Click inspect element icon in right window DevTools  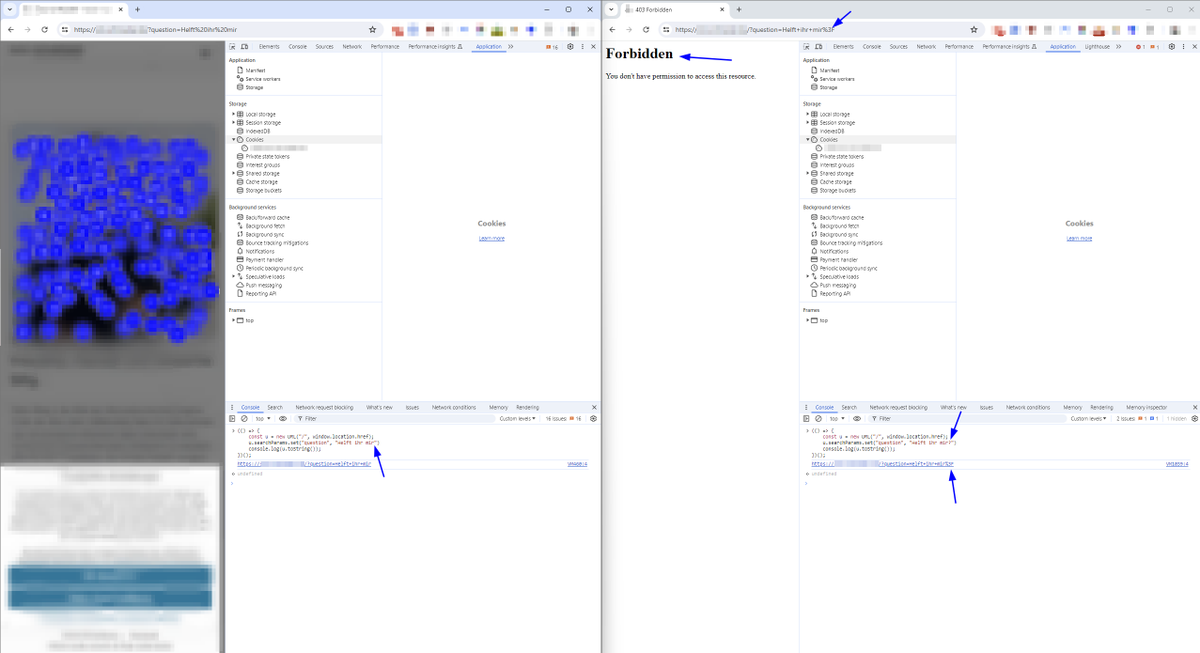806,47
